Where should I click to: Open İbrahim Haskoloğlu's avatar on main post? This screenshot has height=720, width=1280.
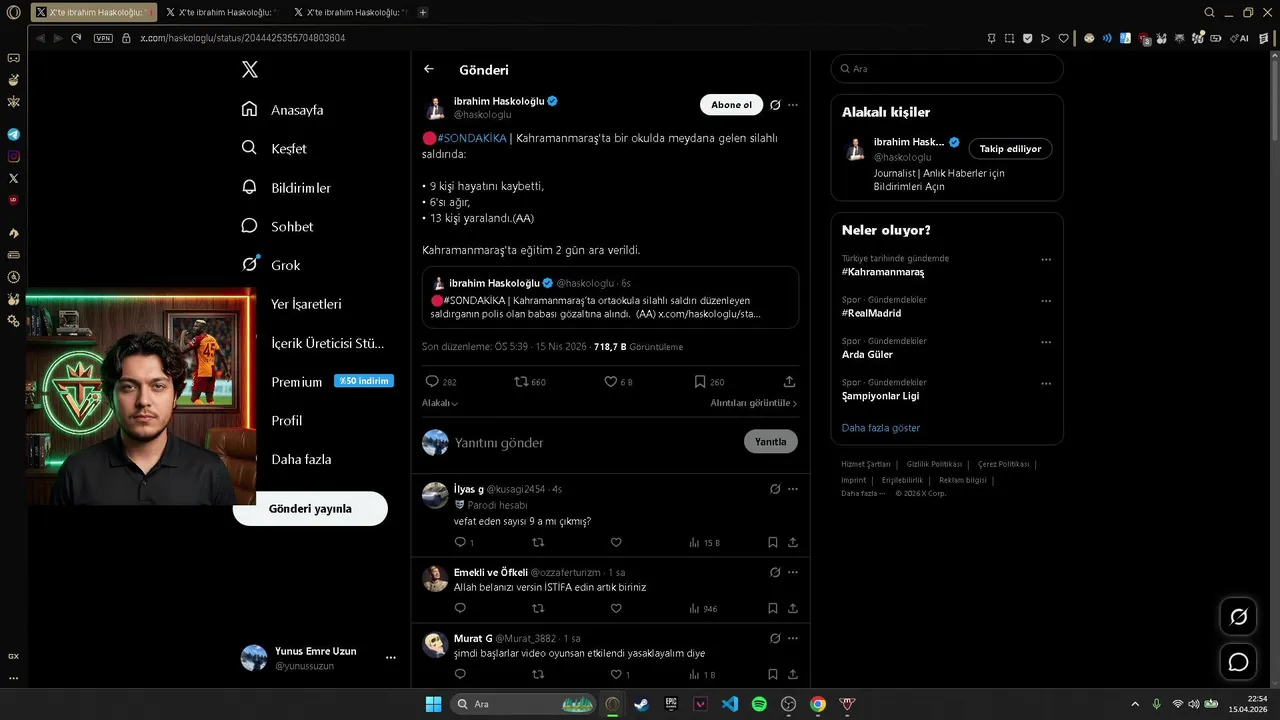click(x=435, y=108)
